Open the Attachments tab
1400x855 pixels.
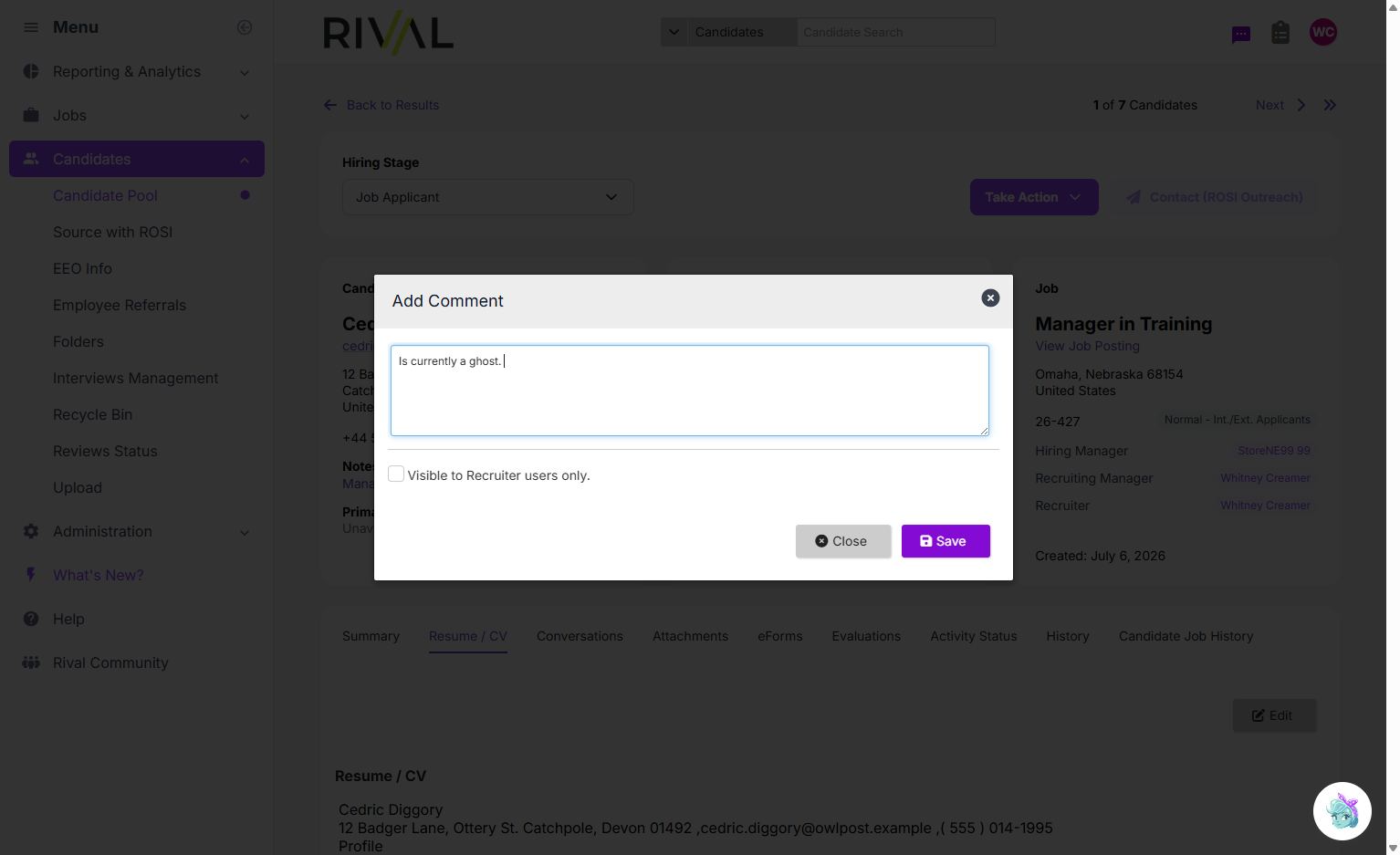pos(690,636)
